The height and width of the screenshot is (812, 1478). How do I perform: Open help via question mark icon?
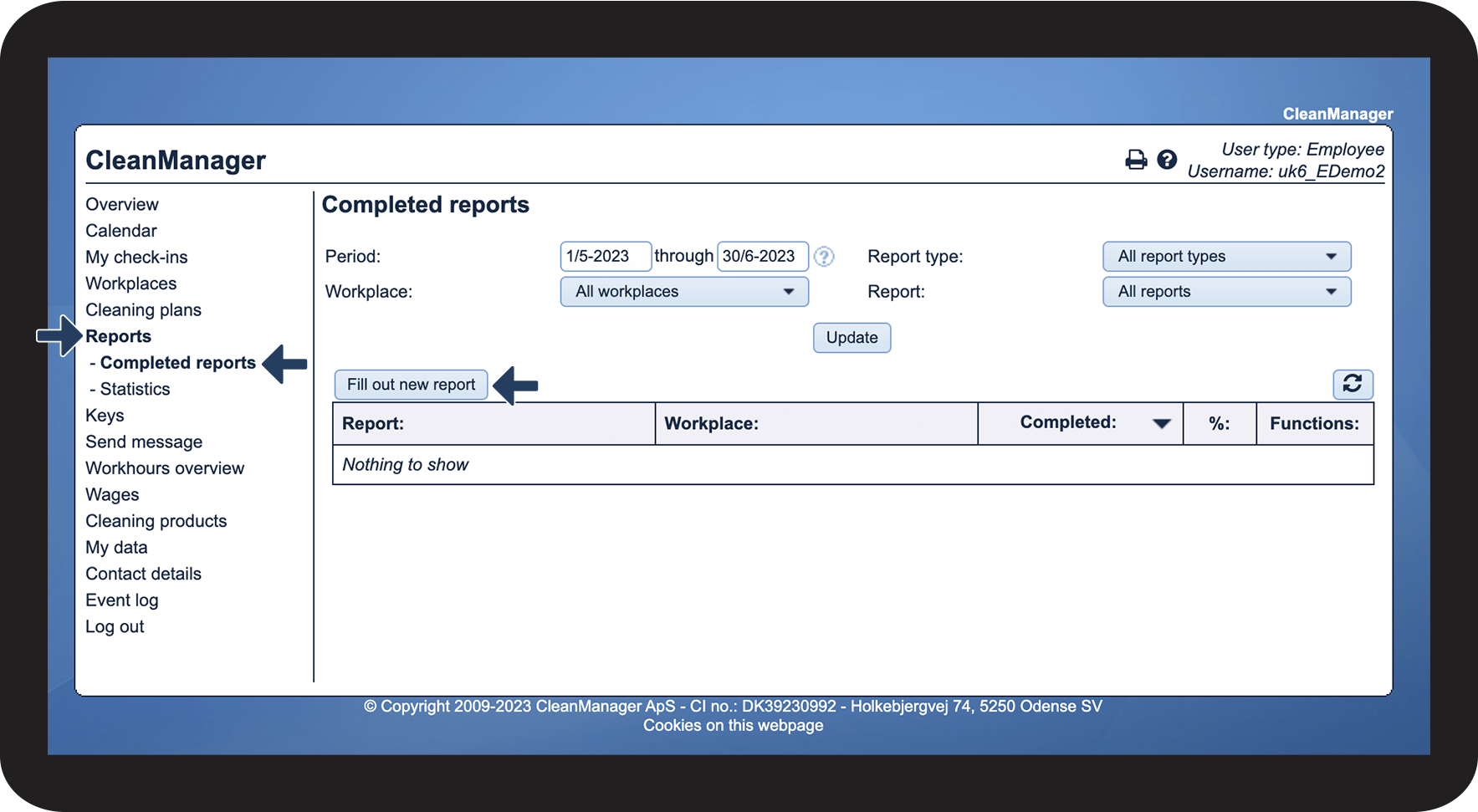1166,160
